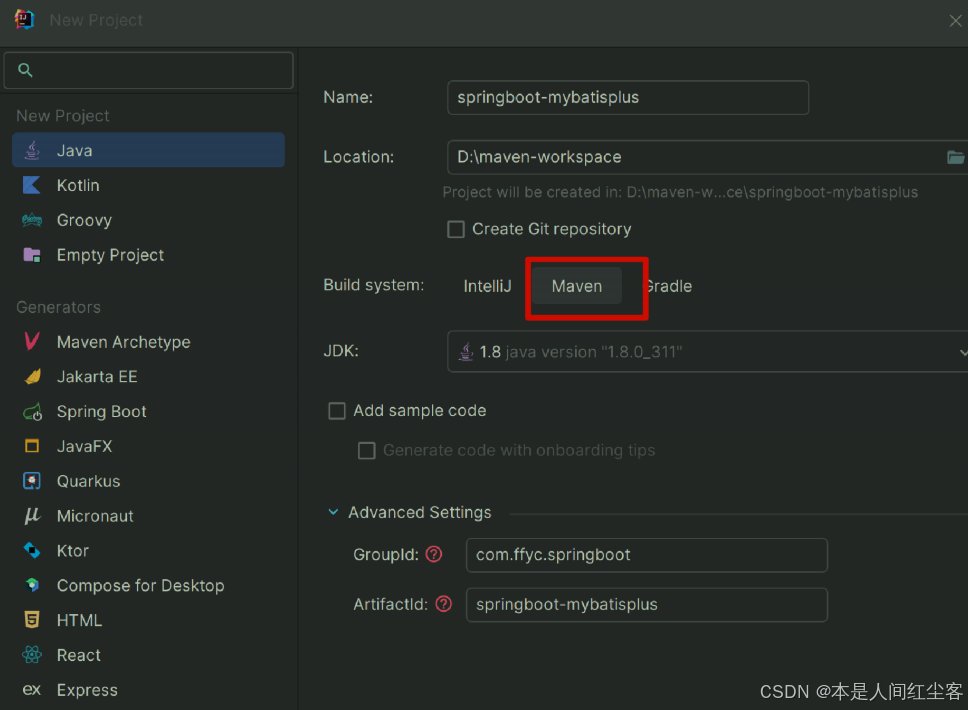
Task: Click the Groovy logo icon
Action: [31, 220]
